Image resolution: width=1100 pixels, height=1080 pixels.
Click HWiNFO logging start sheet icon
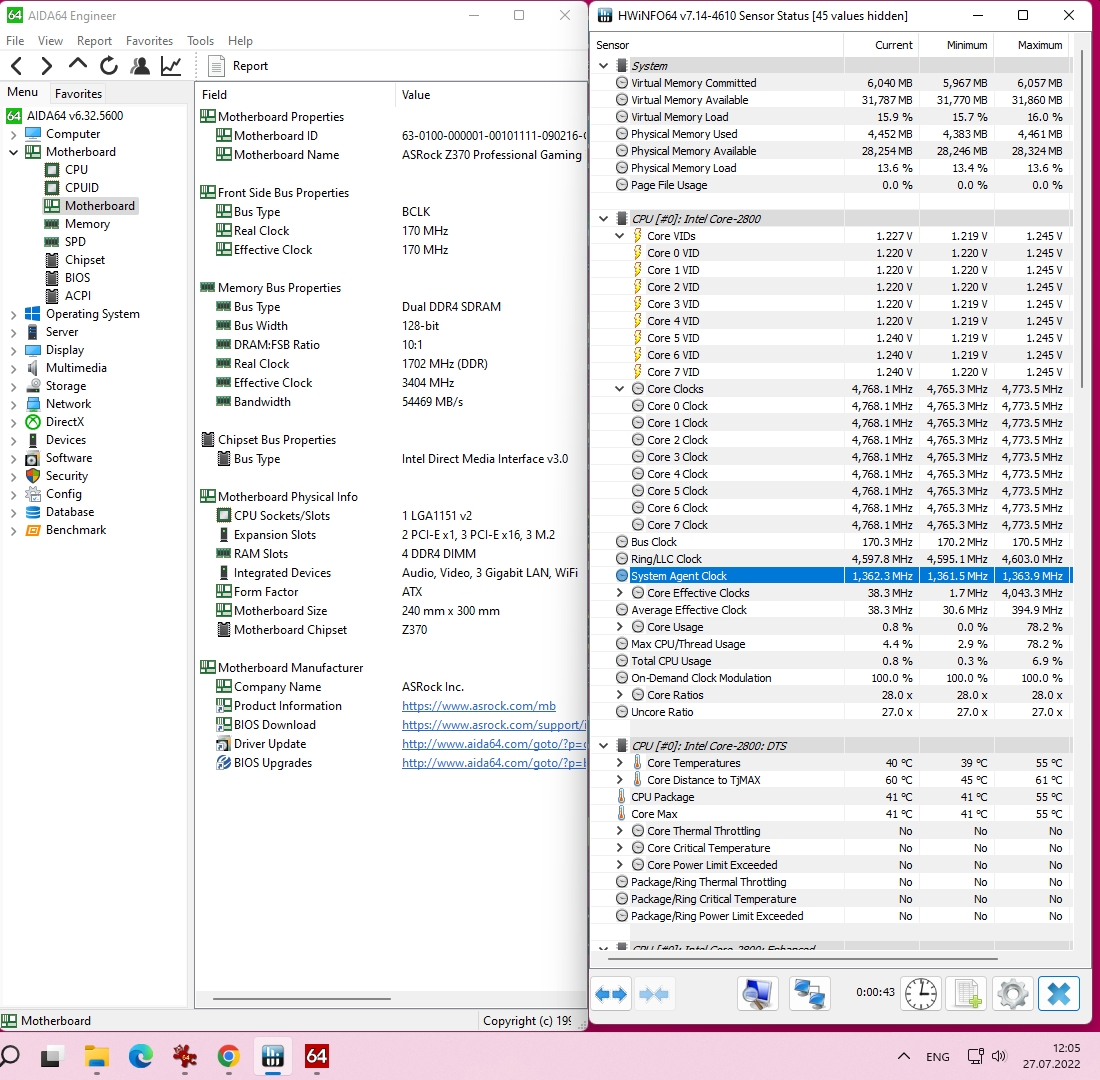967,994
